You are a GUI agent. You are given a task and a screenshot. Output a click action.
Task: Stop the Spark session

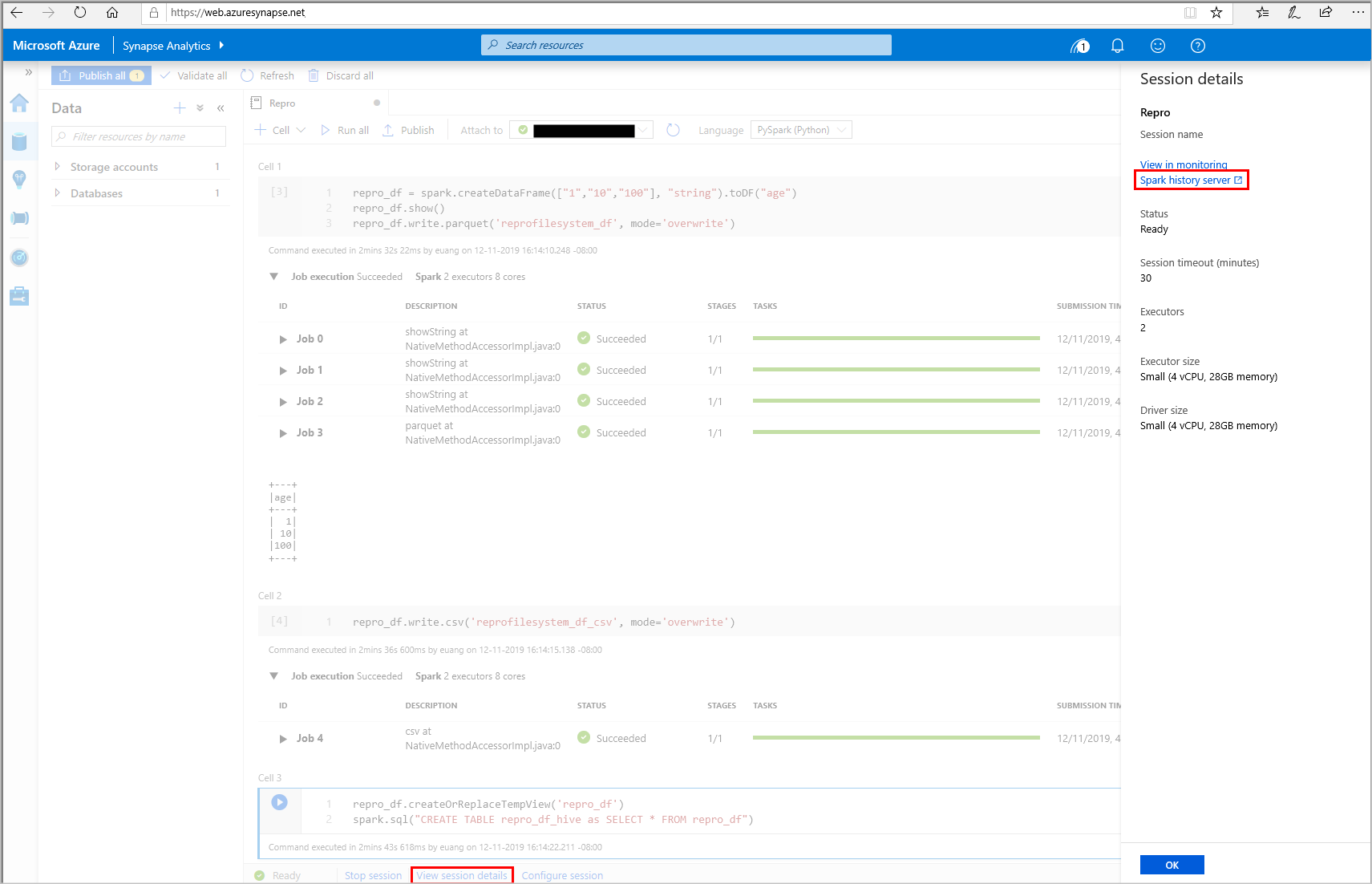[373, 875]
